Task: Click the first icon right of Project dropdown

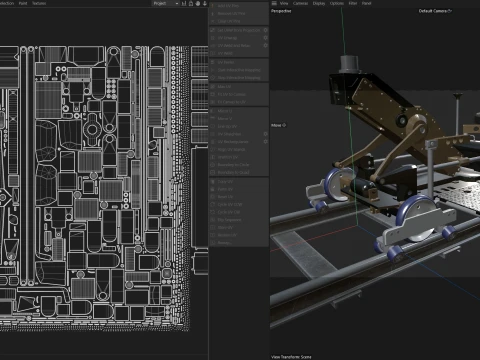Action: [x=184, y=3]
